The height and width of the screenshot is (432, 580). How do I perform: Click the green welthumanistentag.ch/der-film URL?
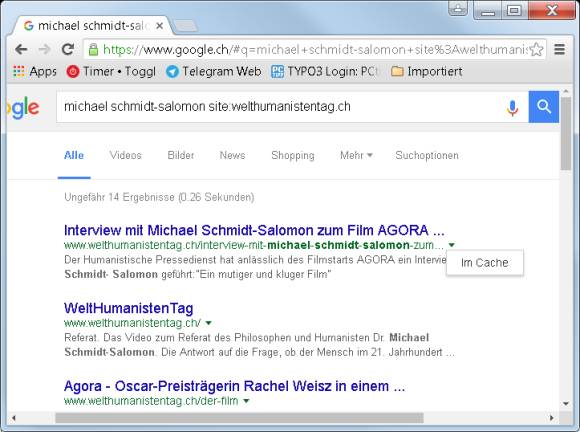click(x=151, y=401)
